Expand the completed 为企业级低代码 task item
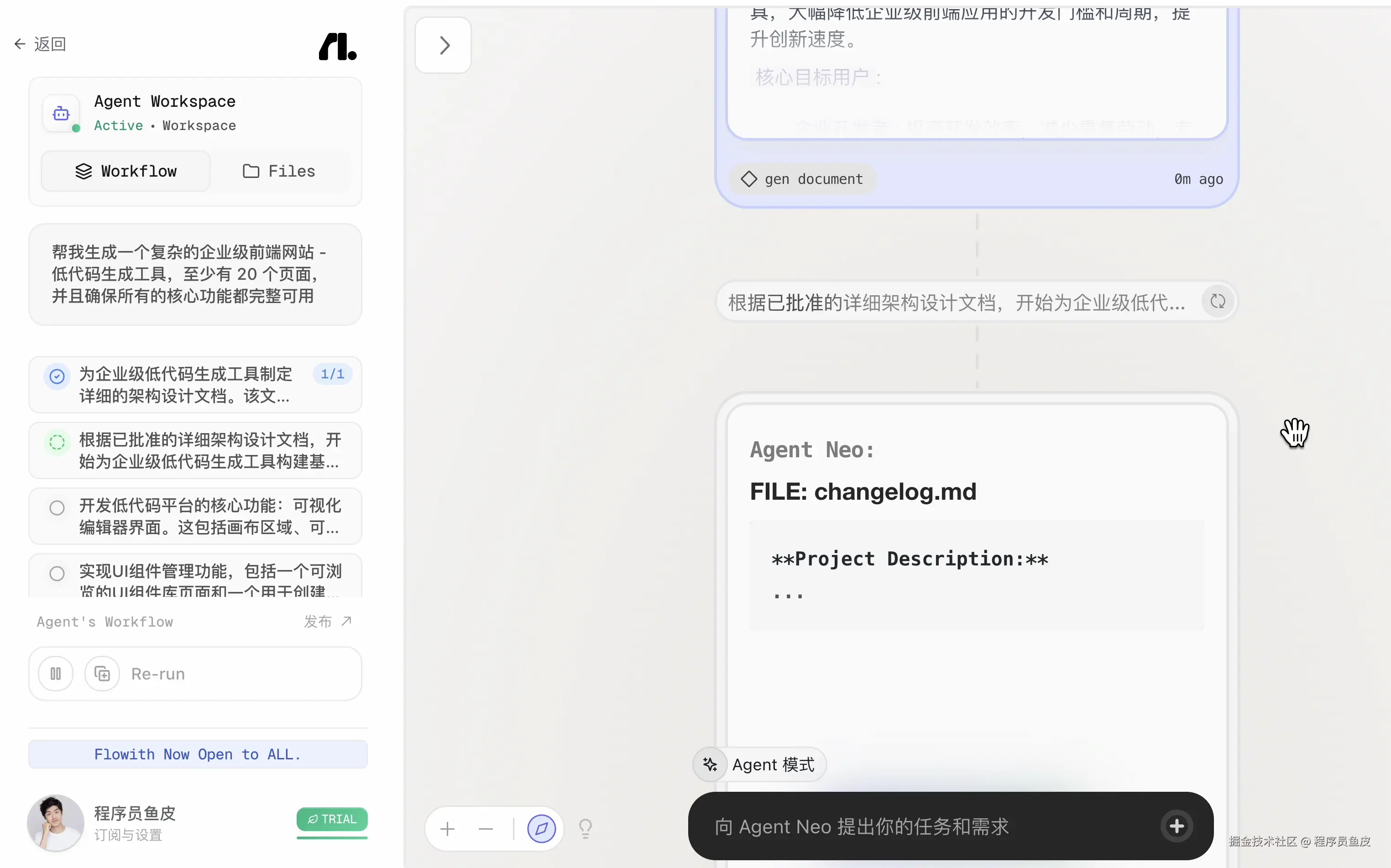The height and width of the screenshot is (868, 1391). 195,385
